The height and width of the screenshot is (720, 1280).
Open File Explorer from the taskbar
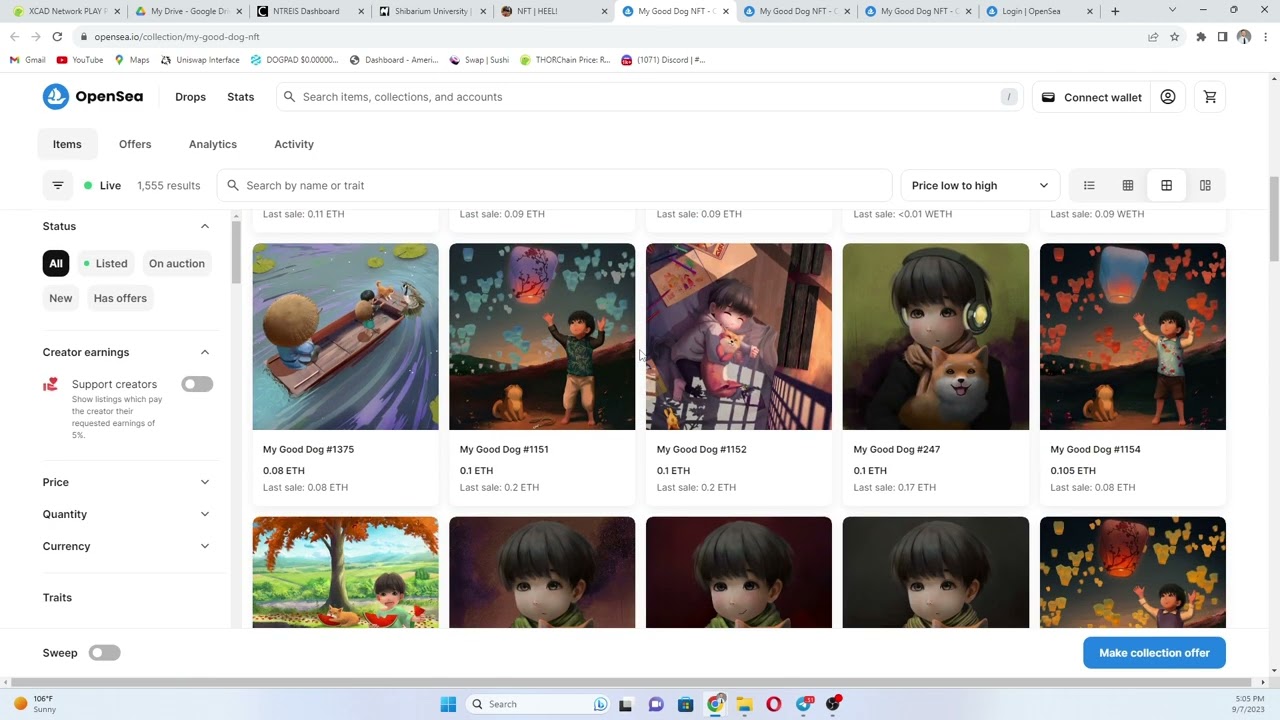(744, 704)
